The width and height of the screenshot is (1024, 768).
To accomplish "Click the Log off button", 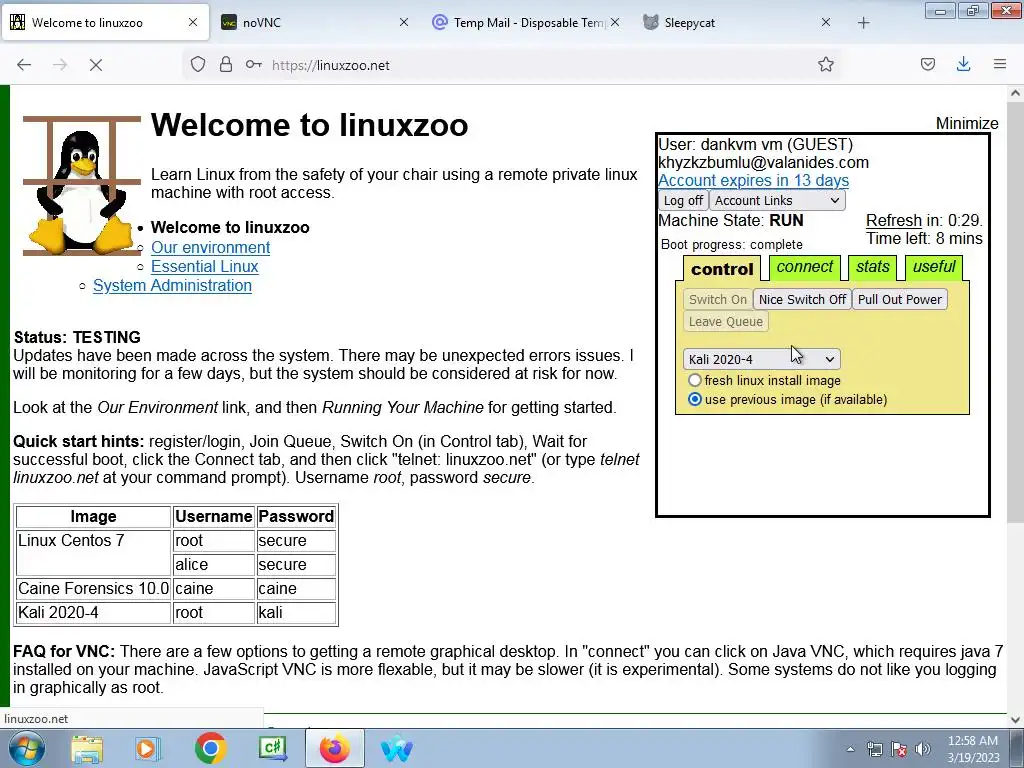I will pyautogui.click(x=683, y=200).
